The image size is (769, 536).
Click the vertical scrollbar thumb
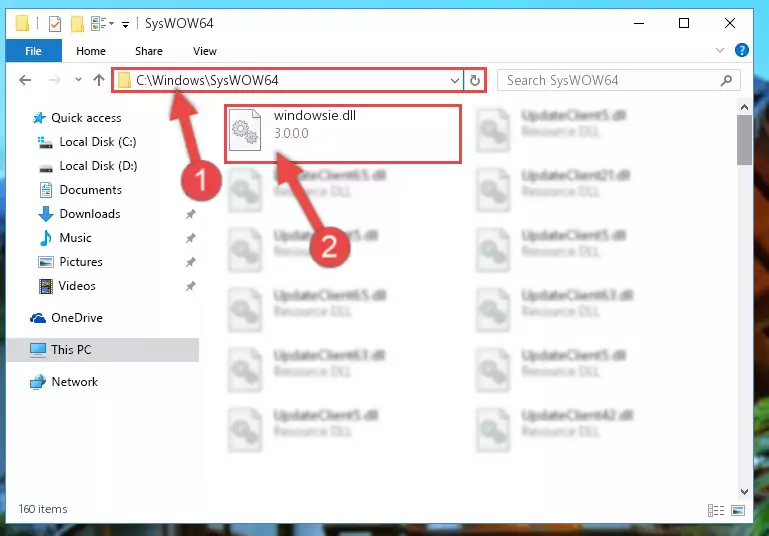(x=744, y=140)
